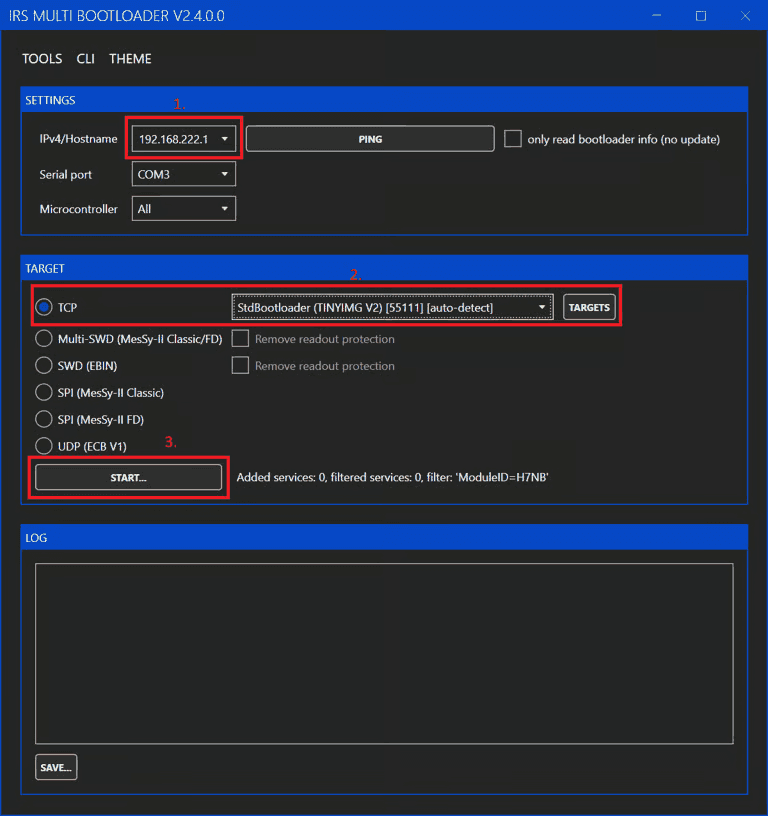Expand the Serial port COM3 dropdown

(x=183, y=174)
